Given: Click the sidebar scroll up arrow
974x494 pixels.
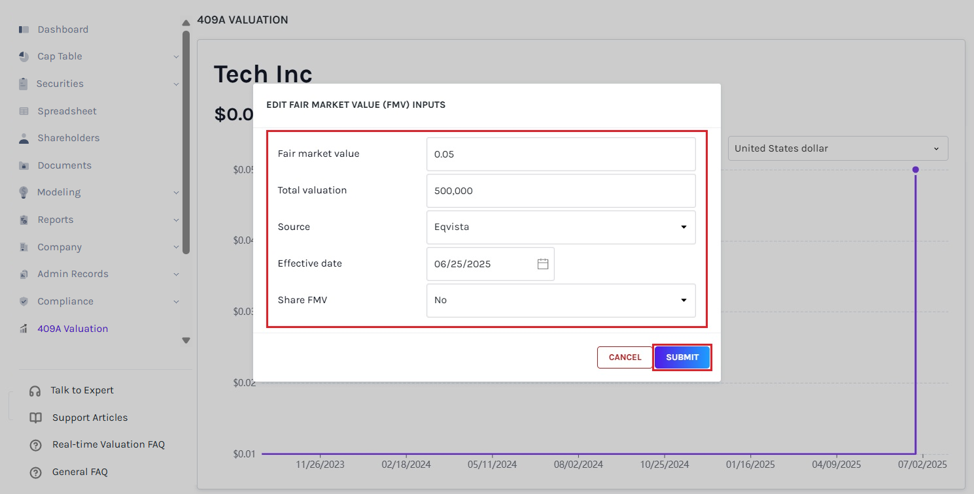Looking at the screenshot, I should click(x=186, y=23).
